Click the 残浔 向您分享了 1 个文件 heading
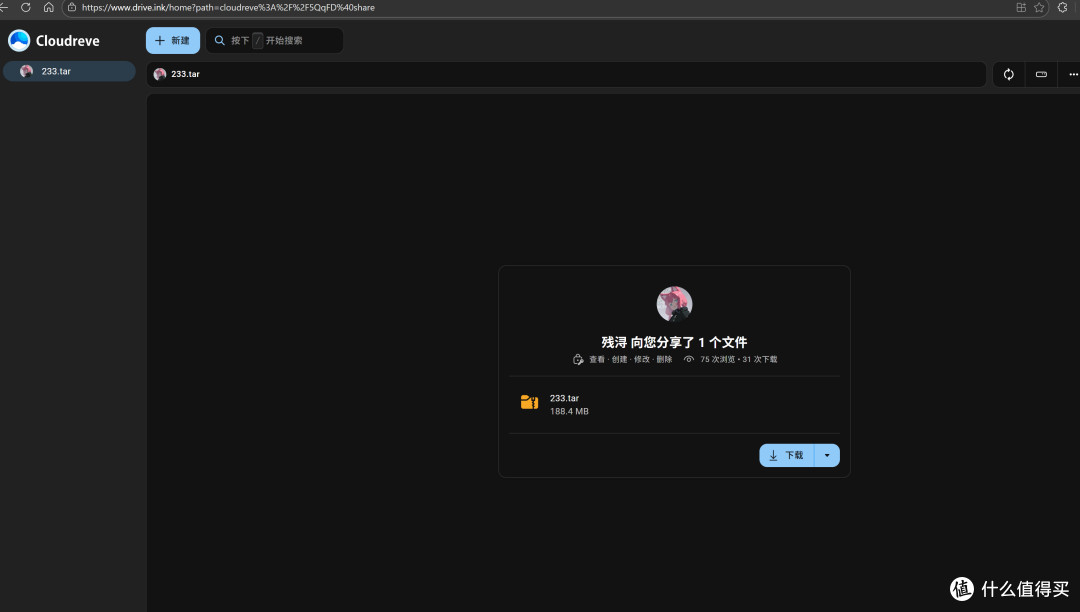 (x=674, y=342)
